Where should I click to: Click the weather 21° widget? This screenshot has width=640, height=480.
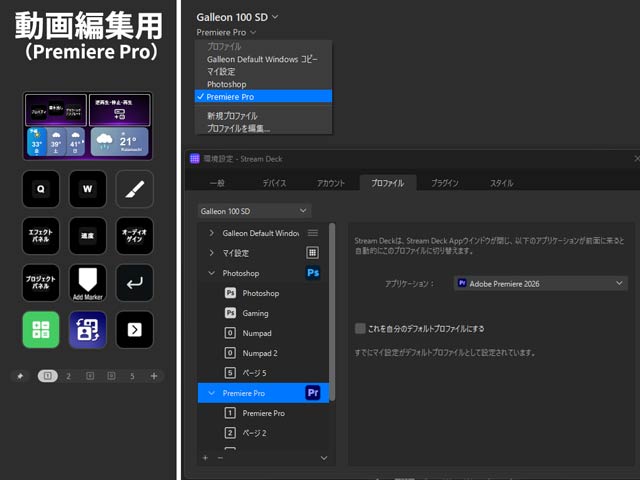click(120, 142)
